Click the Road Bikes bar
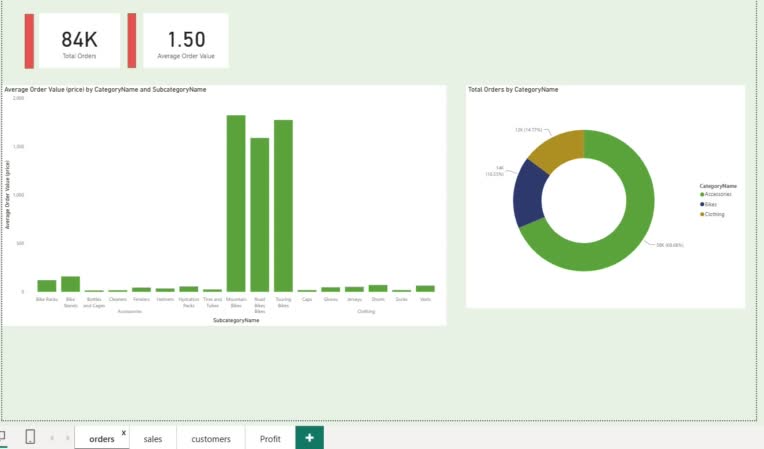The image size is (764, 449). pos(260,215)
